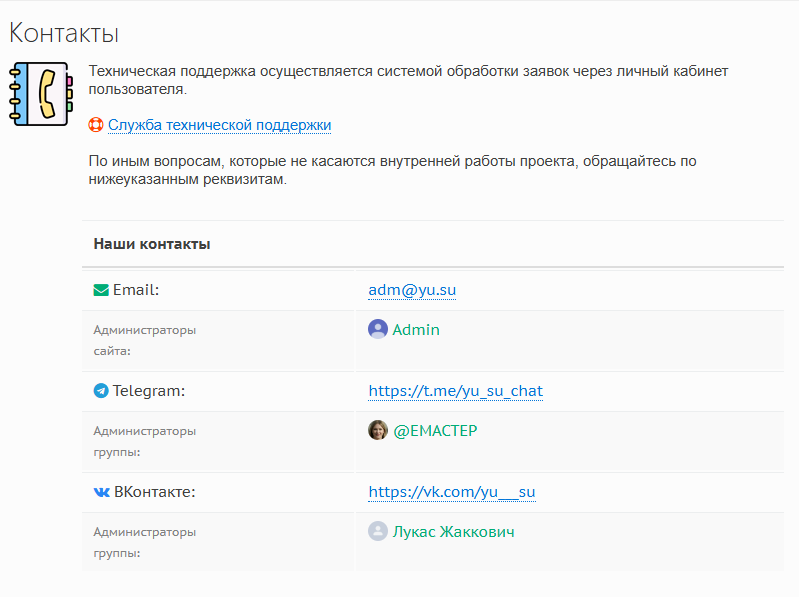Open the @EMACTEP profile link
Screen dimensions: 799x597
pos(435,431)
